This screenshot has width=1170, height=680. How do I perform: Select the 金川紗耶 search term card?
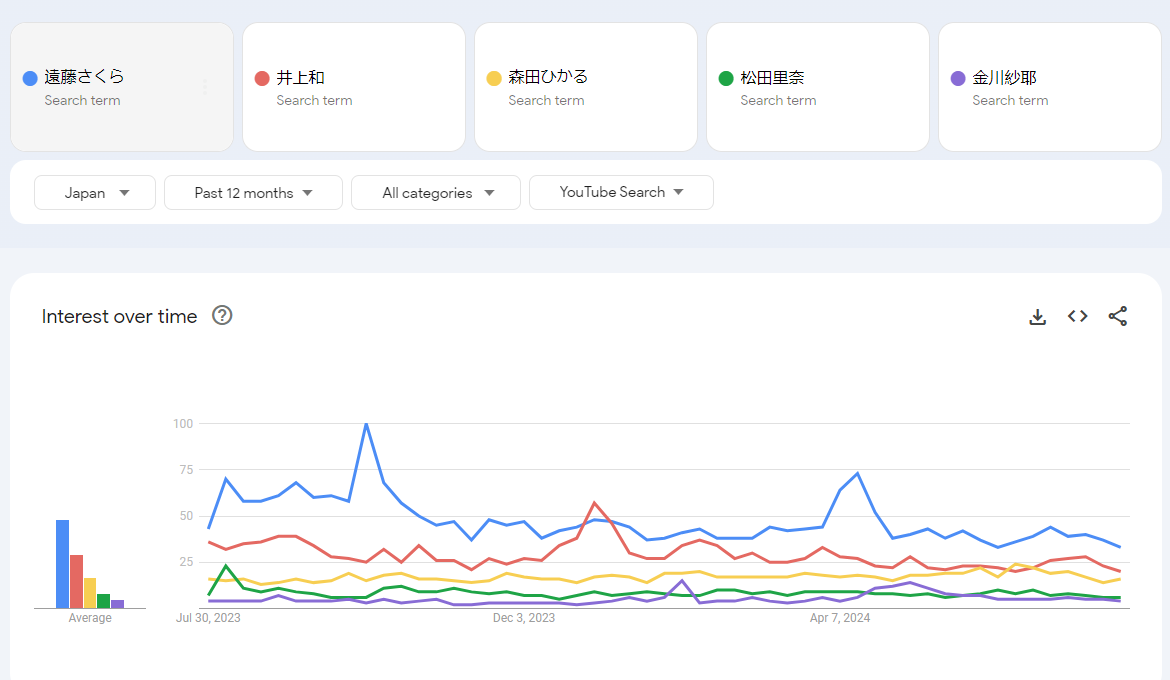pyautogui.click(x=1050, y=87)
